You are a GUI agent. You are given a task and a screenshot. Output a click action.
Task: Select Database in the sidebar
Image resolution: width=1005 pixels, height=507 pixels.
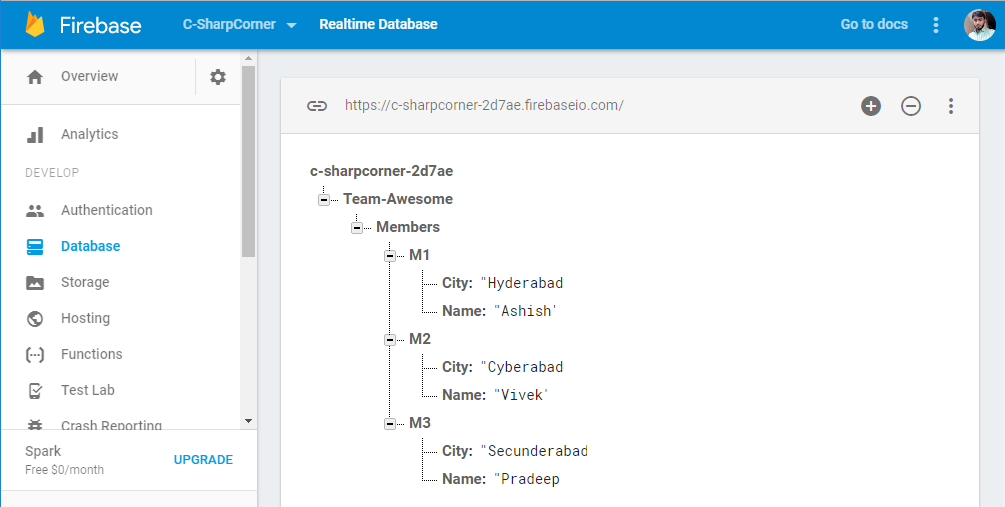(x=90, y=246)
